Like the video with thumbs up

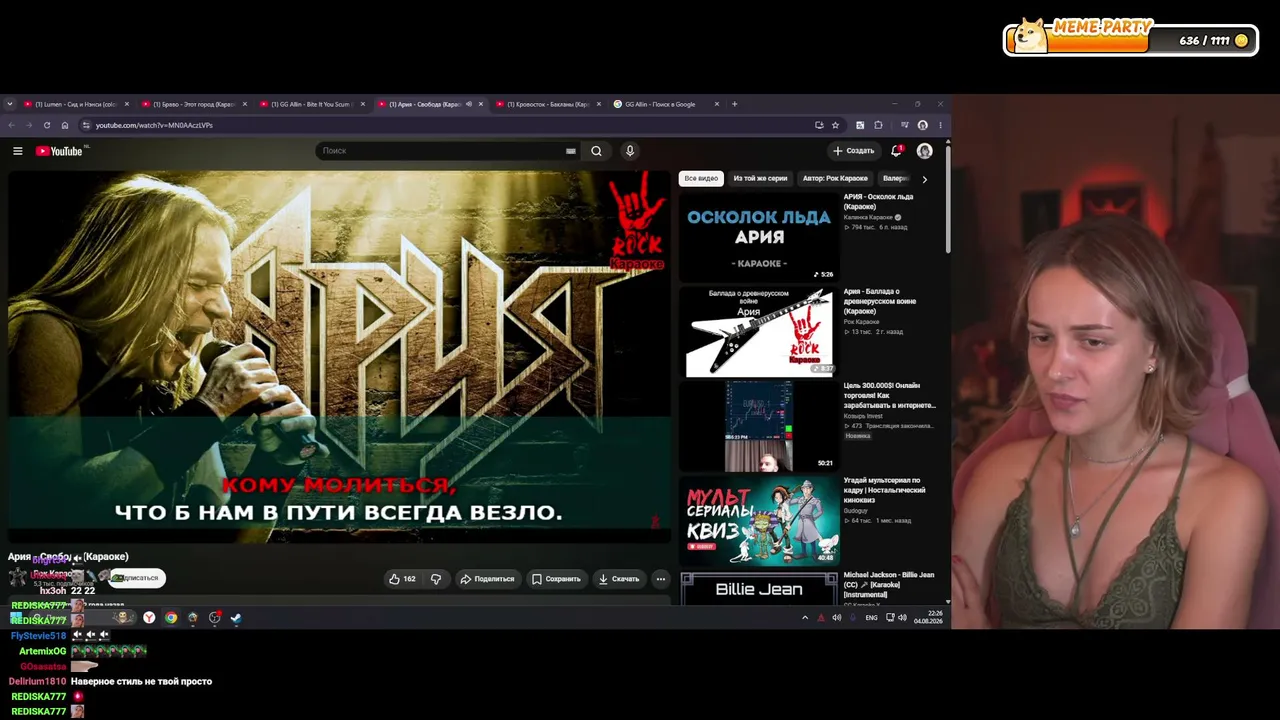coord(402,579)
